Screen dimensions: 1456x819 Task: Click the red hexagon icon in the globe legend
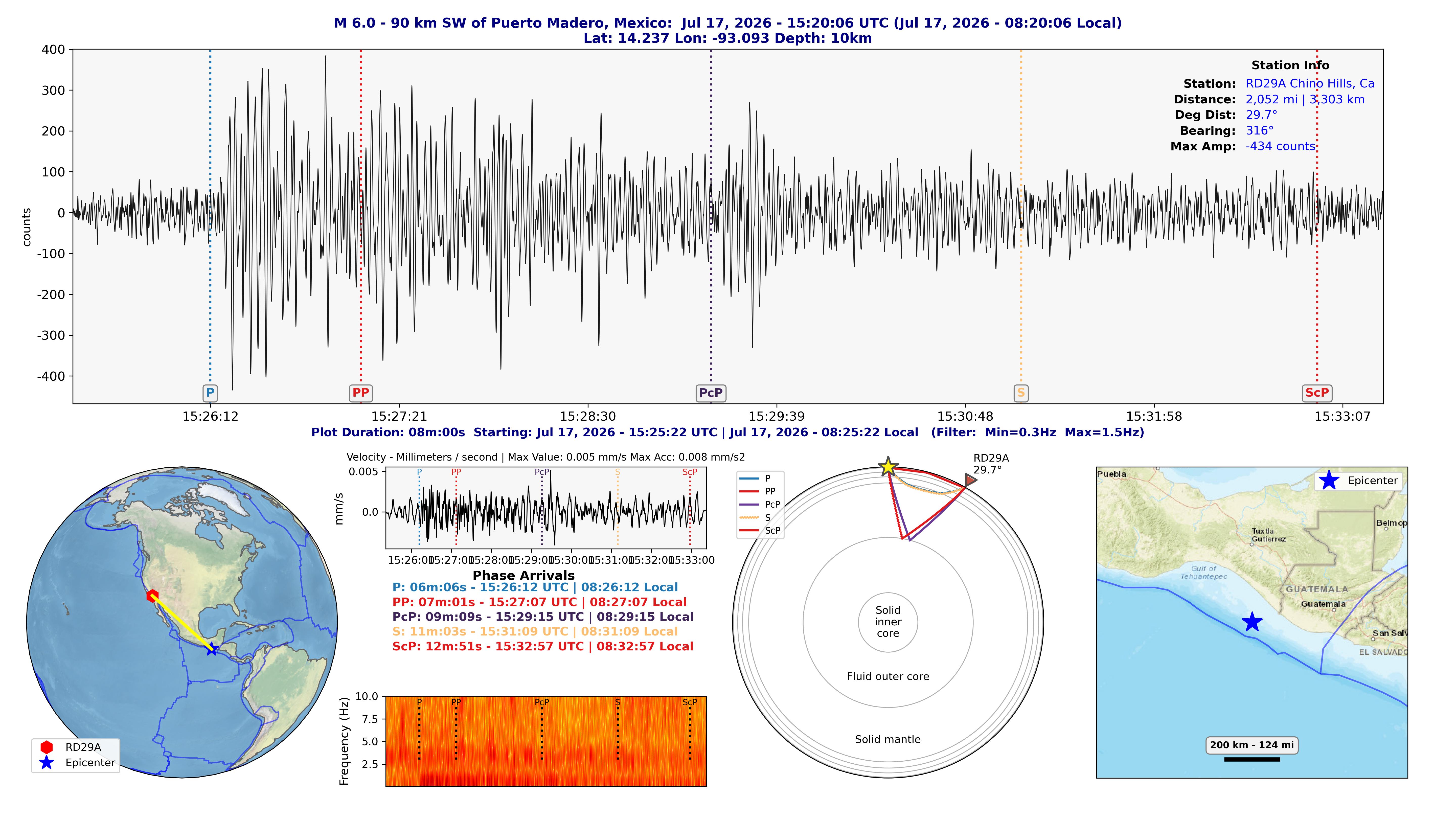tap(46, 747)
